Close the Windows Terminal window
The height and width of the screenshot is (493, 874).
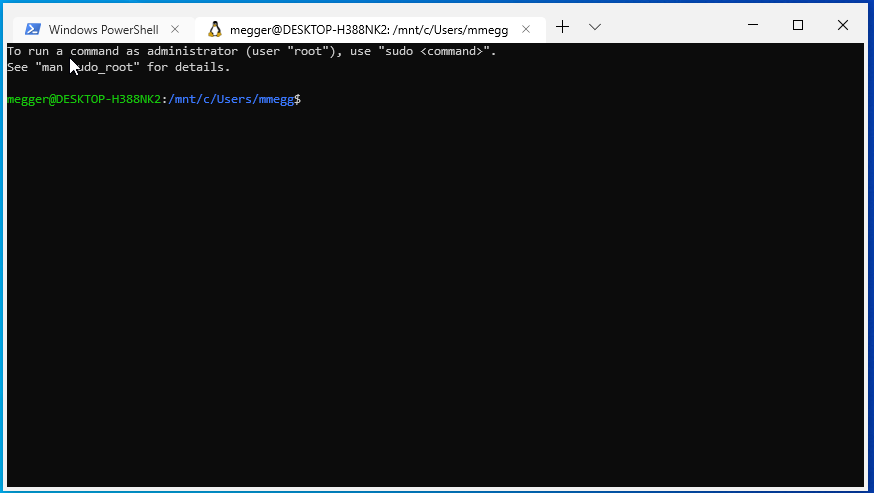pyautogui.click(x=843, y=25)
